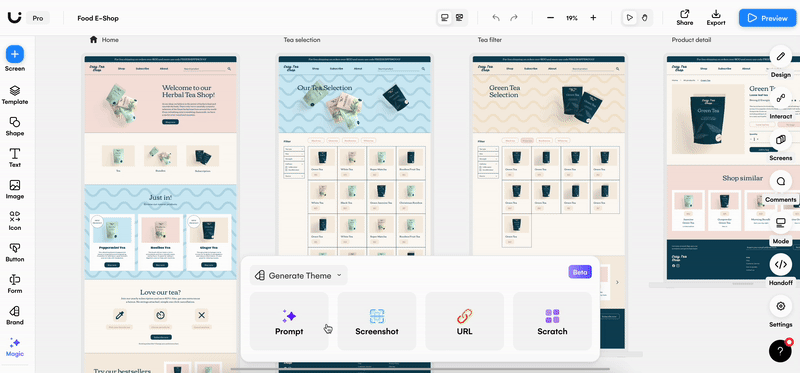The width and height of the screenshot is (800, 373).
Task: Choose the Screenshot option card
Action: pos(377,321)
